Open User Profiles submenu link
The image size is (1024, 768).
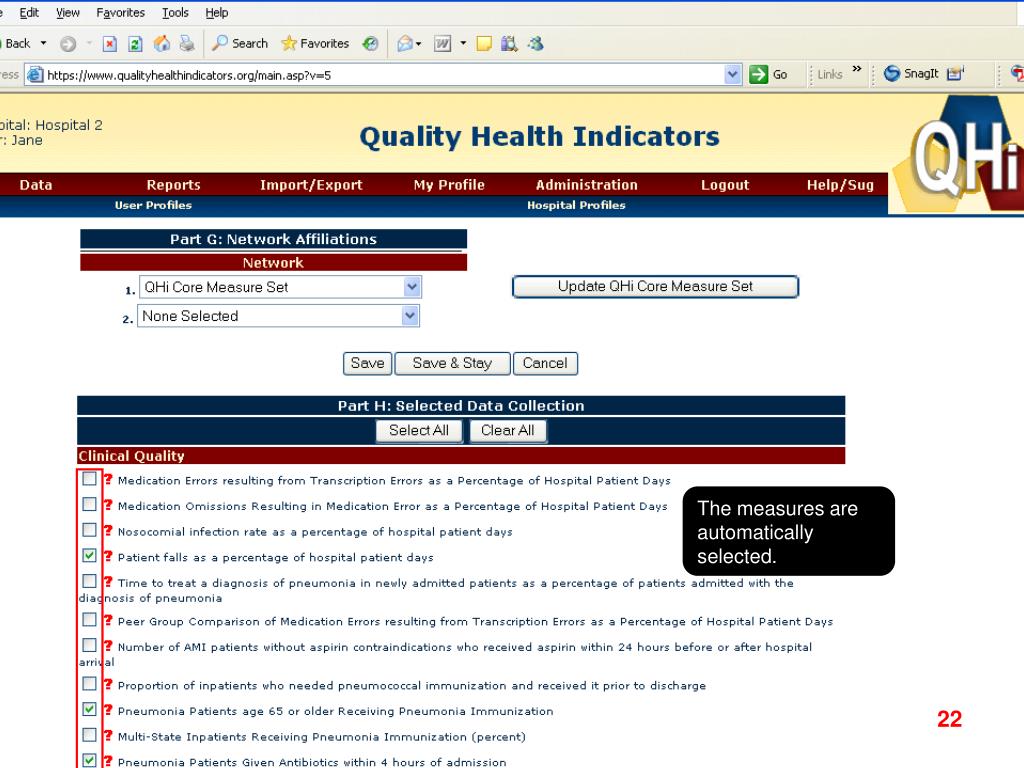point(153,205)
